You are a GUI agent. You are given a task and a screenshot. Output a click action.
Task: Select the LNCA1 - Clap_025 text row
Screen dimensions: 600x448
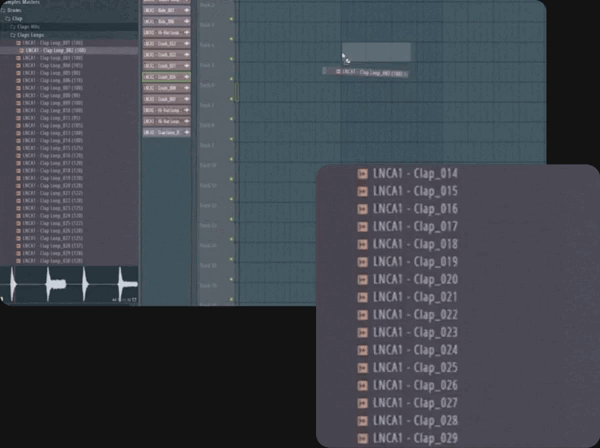click(415, 368)
